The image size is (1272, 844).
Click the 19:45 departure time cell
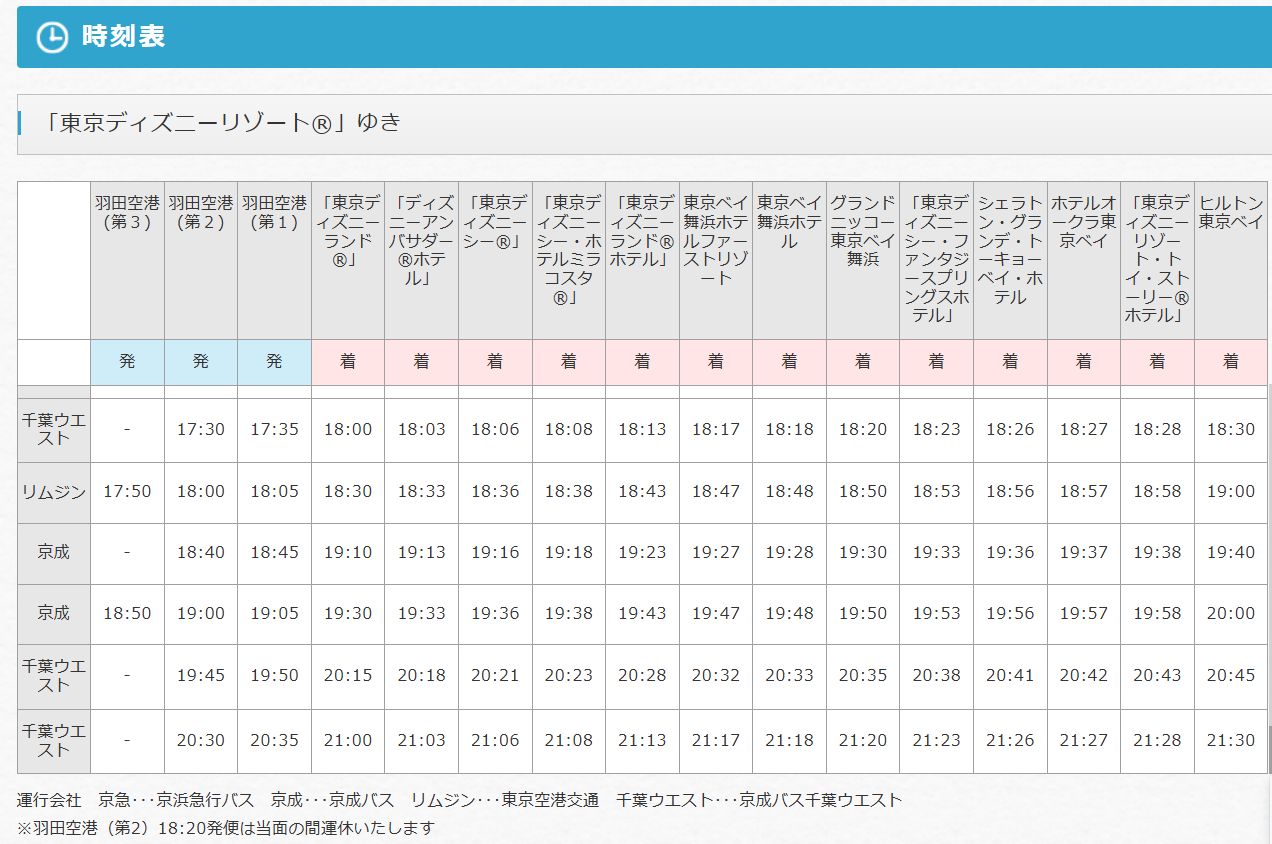coord(201,676)
